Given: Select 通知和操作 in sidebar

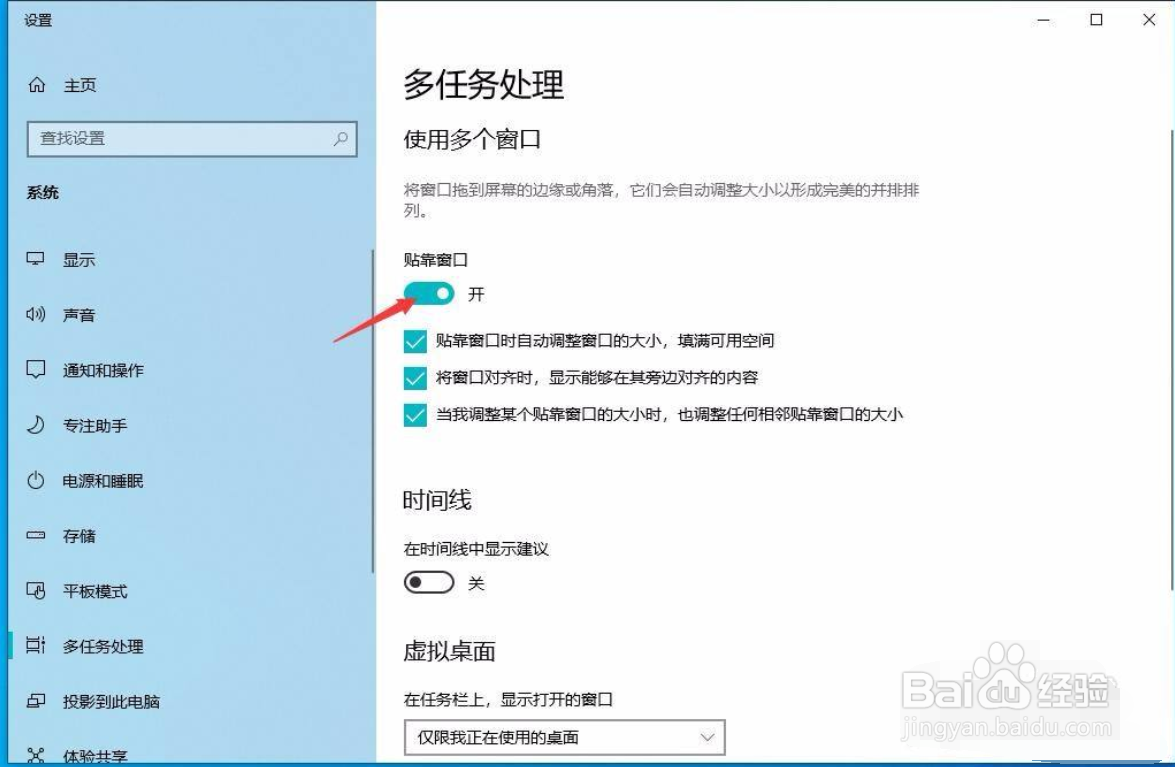Looking at the screenshot, I should [103, 371].
